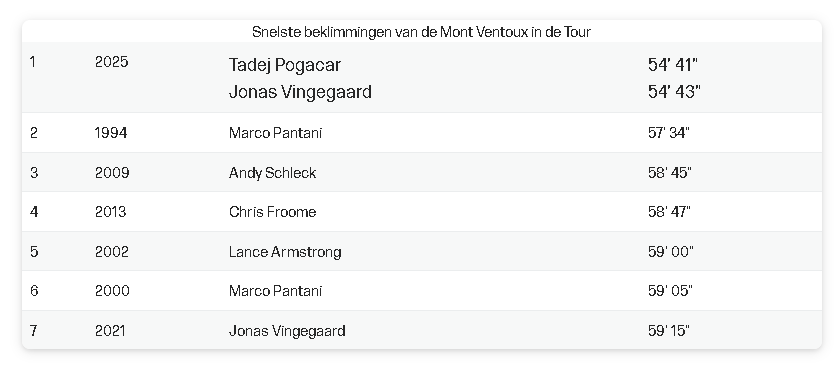Click the year 2013 cell
This screenshot has width=840, height=372.
(110, 212)
